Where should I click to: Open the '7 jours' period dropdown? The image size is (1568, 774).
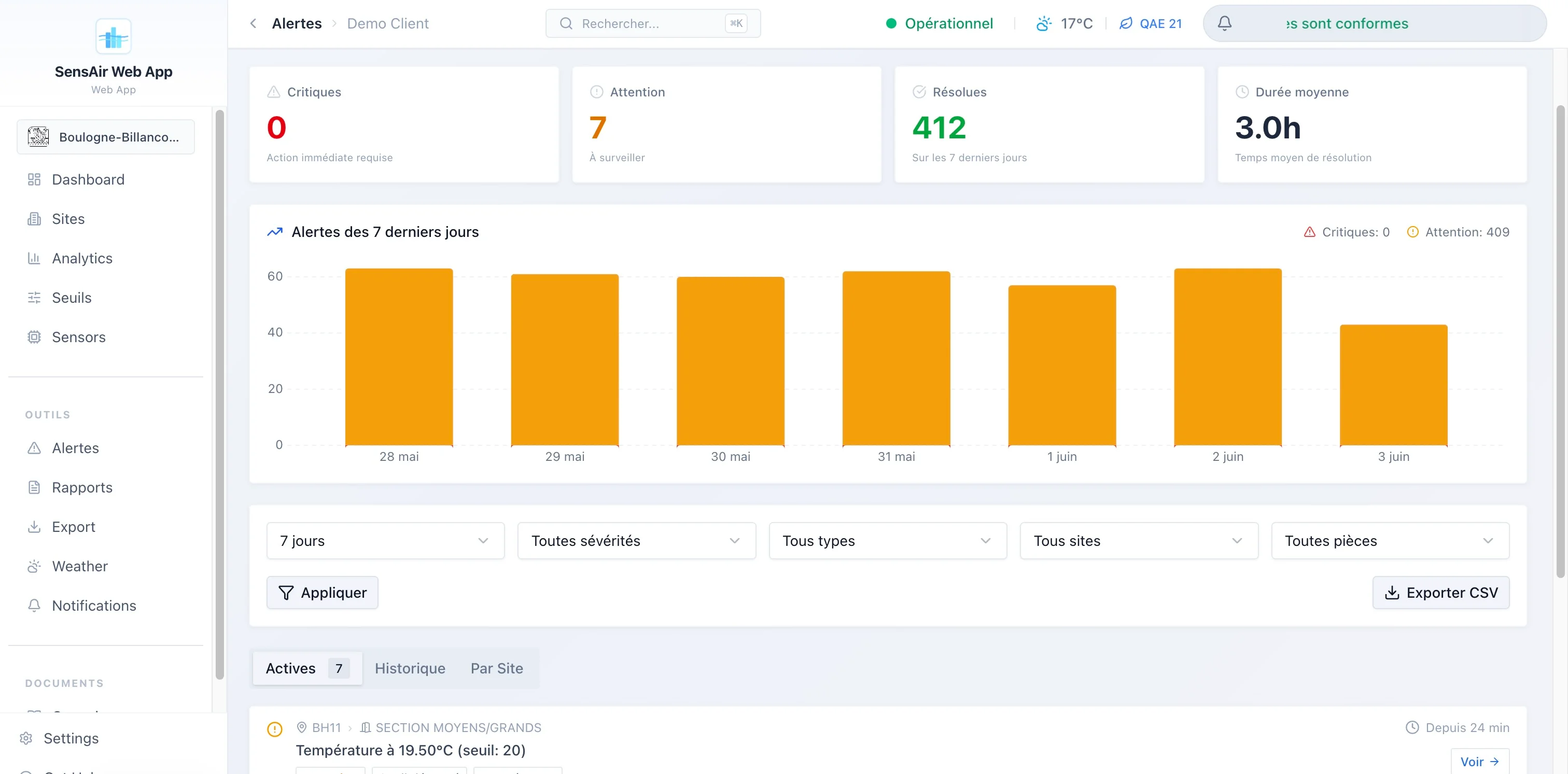(385, 540)
